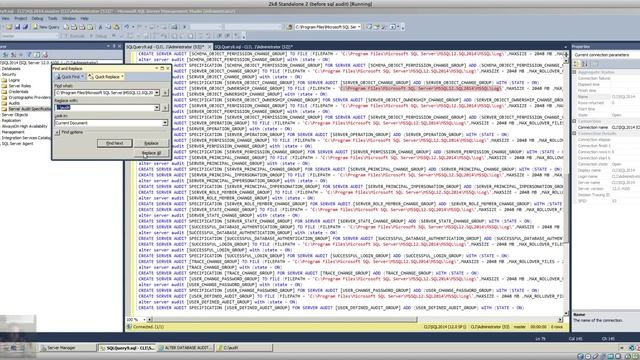Open the C:\audit folder taskbar button
This screenshot has height=360, width=640.
pos(244,348)
